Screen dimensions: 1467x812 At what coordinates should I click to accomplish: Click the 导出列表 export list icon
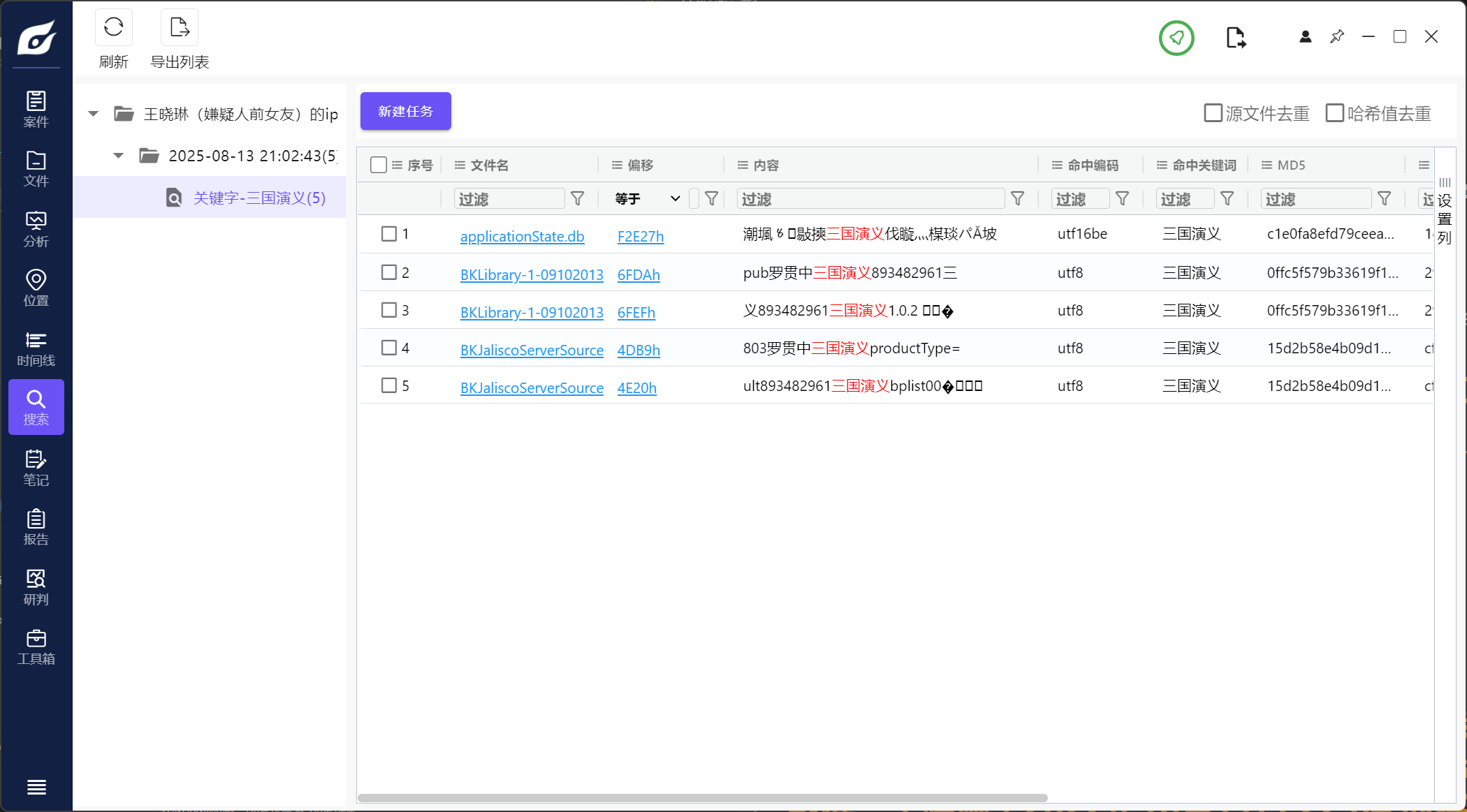click(x=180, y=28)
